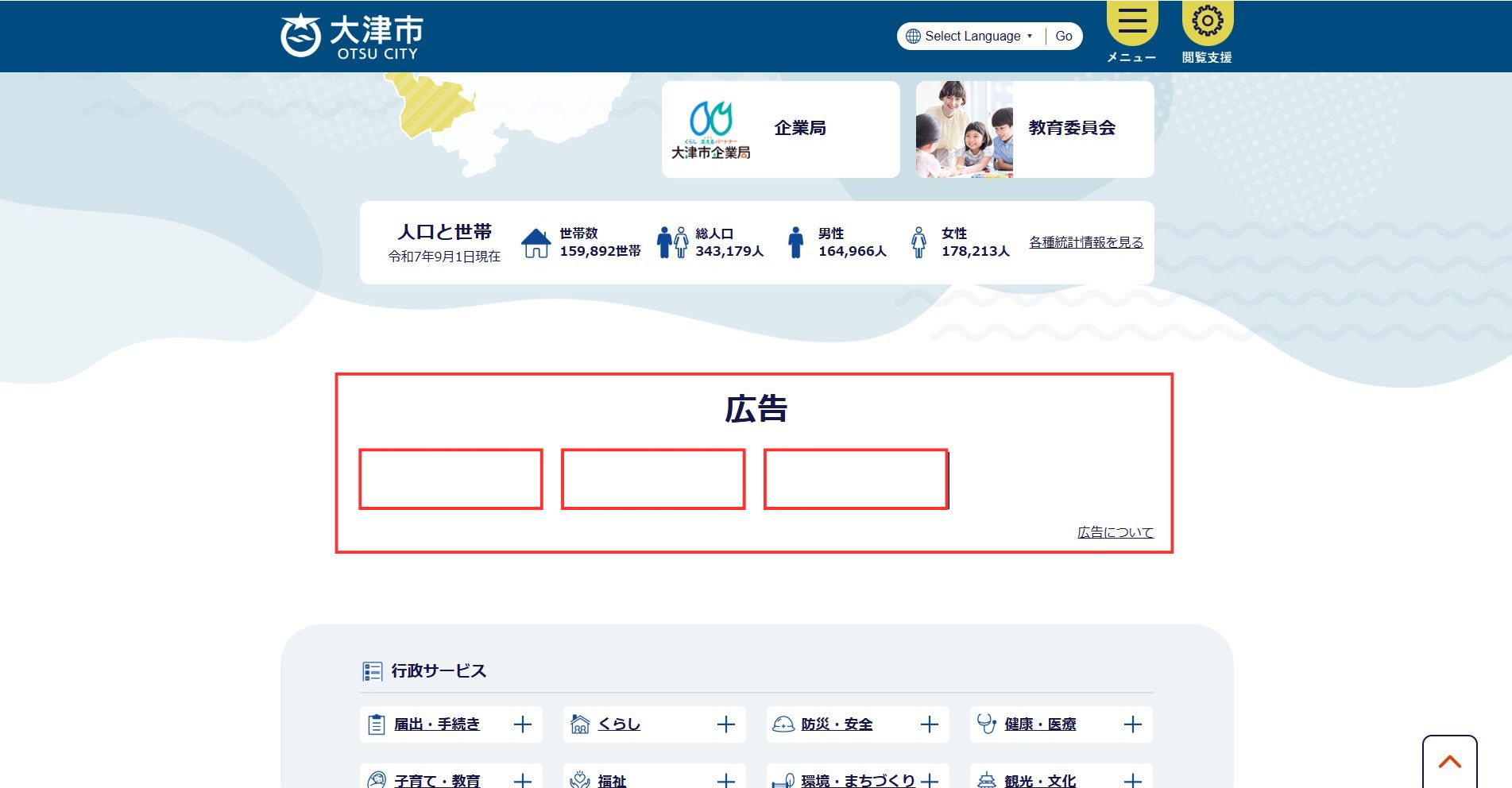Click the 159,892世帯 value

click(x=600, y=251)
